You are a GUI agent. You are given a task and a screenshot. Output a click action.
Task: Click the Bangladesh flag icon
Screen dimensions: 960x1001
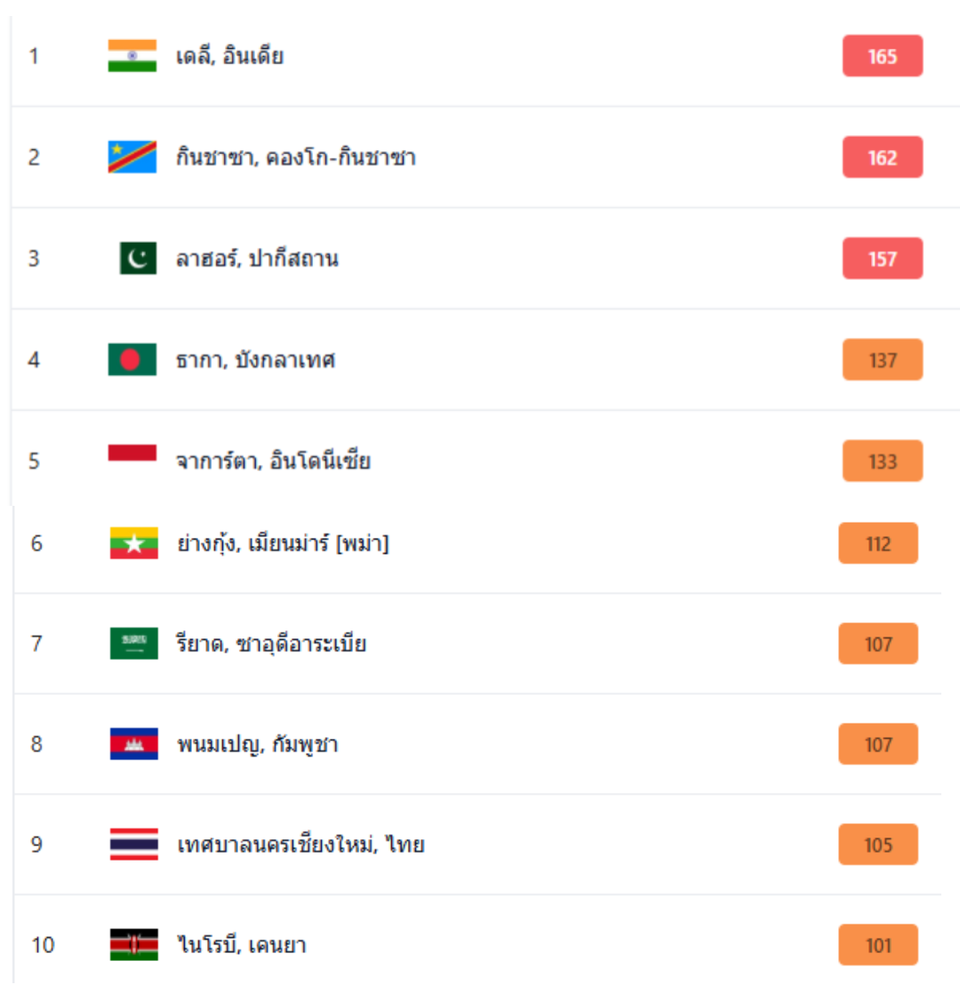[132, 360]
